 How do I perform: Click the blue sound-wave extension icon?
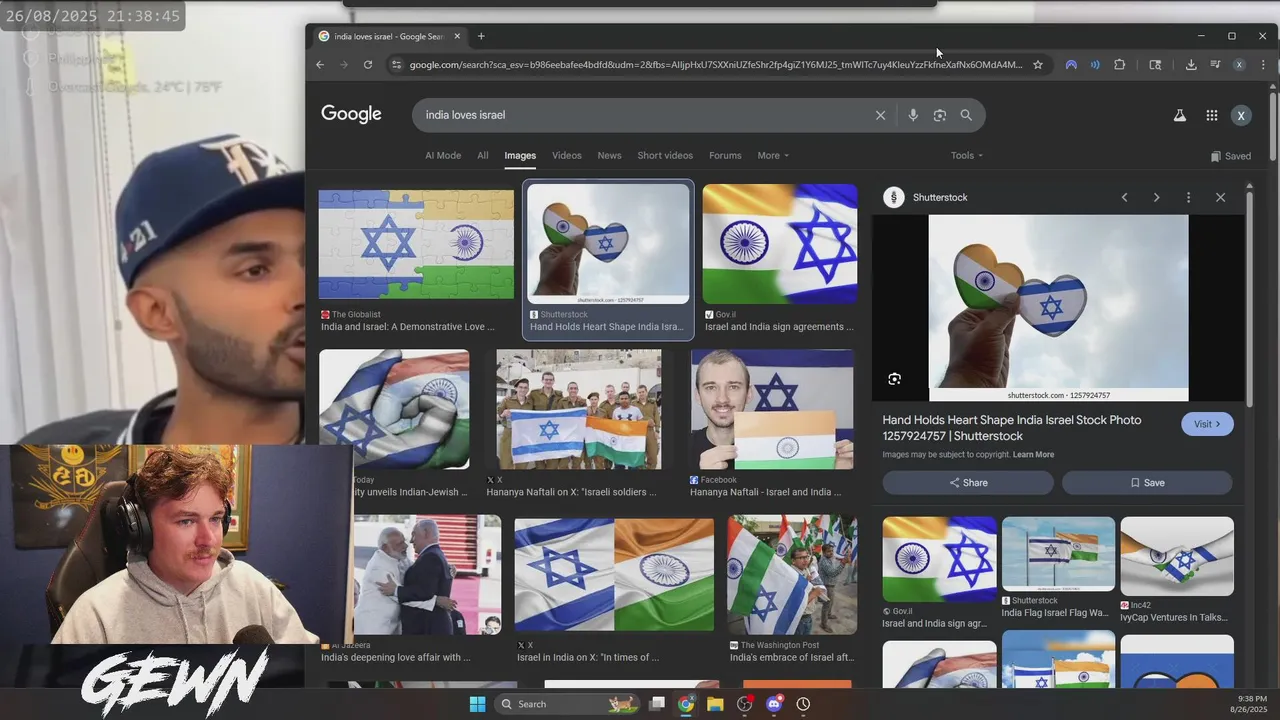(1095, 65)
